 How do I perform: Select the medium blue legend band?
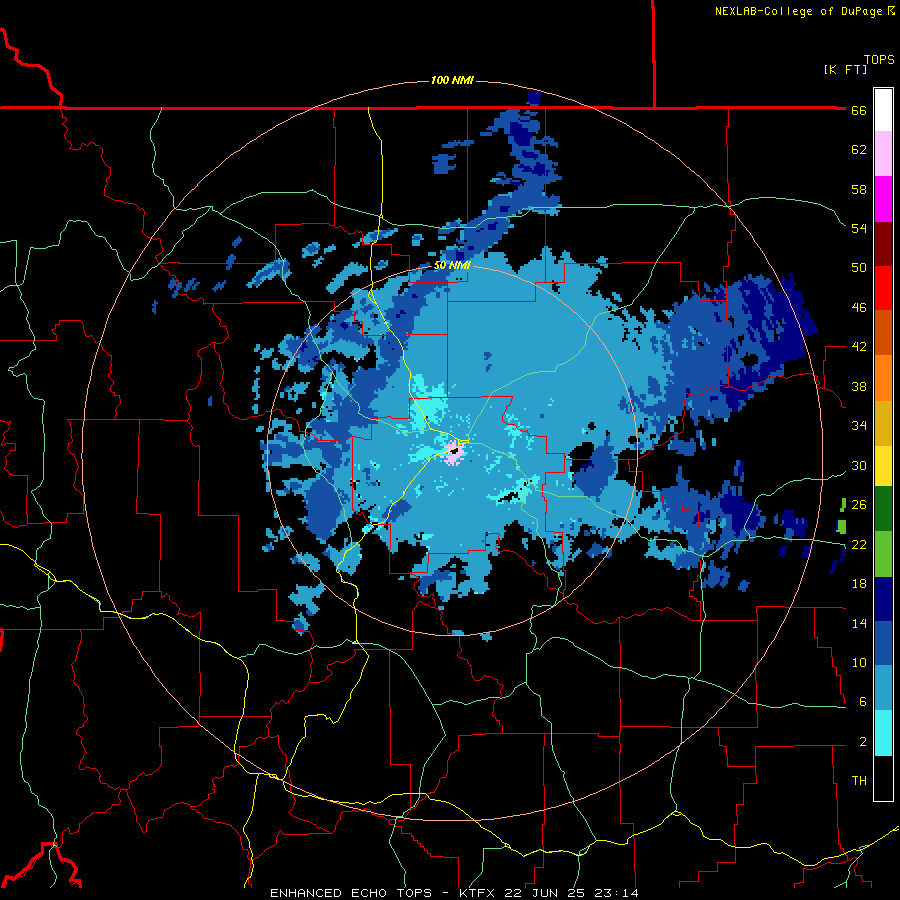point(883,643)
